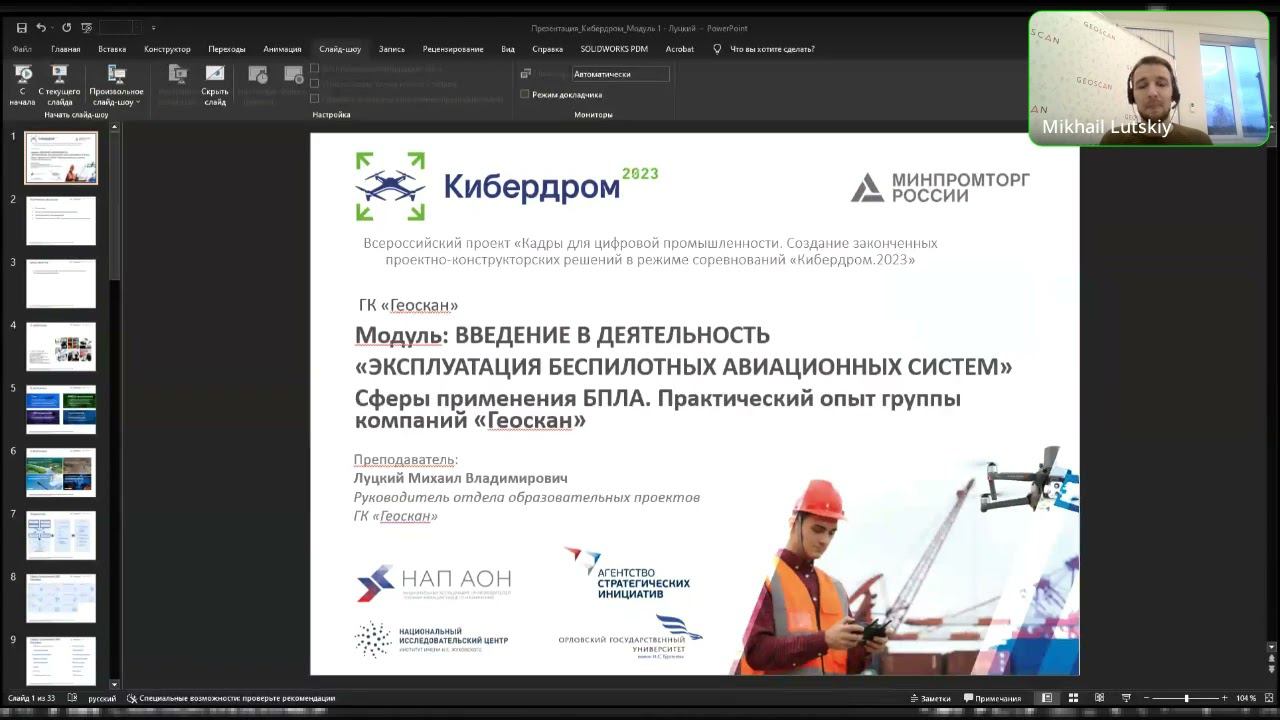Switch to Reading view icon
1280x720 pixels.
1099,698
